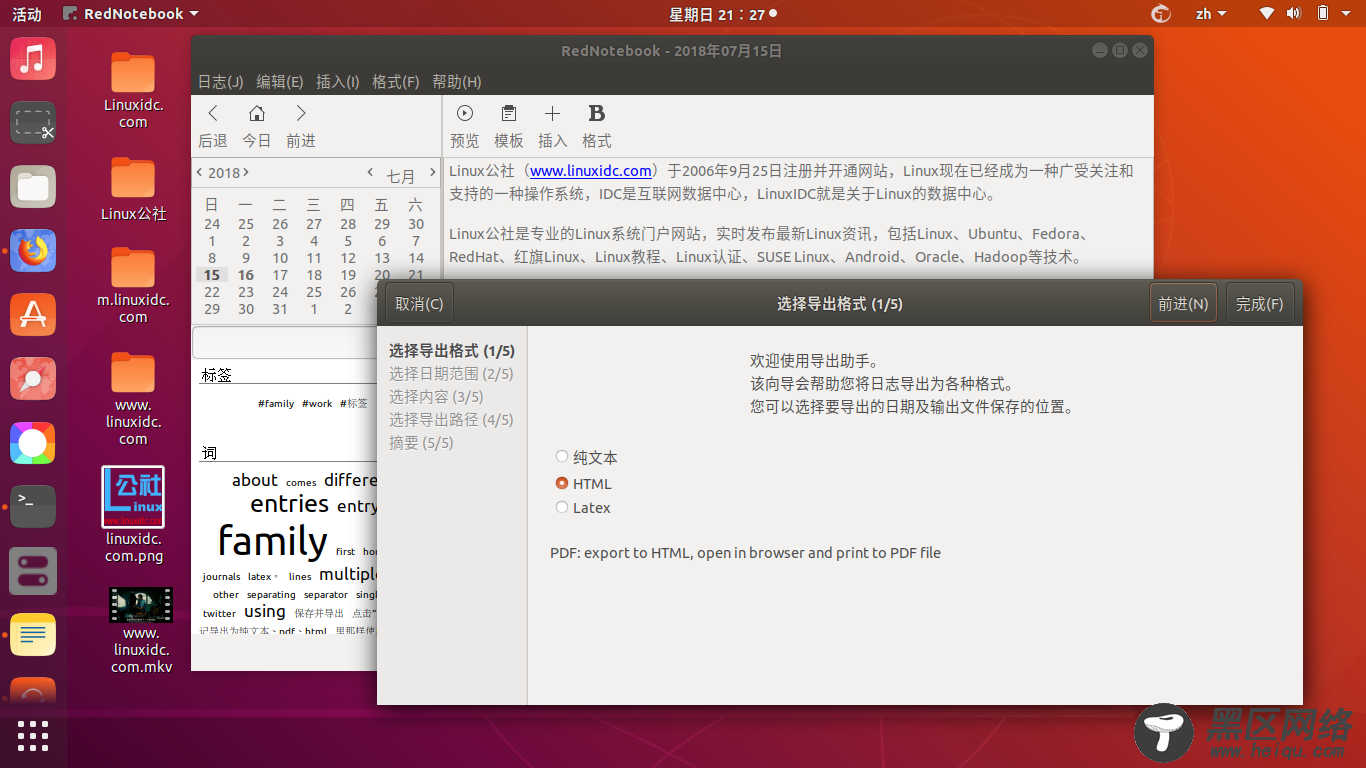Go to next month after 七月
This screenshot has height=768, width=1366.
tap(433, 172)
